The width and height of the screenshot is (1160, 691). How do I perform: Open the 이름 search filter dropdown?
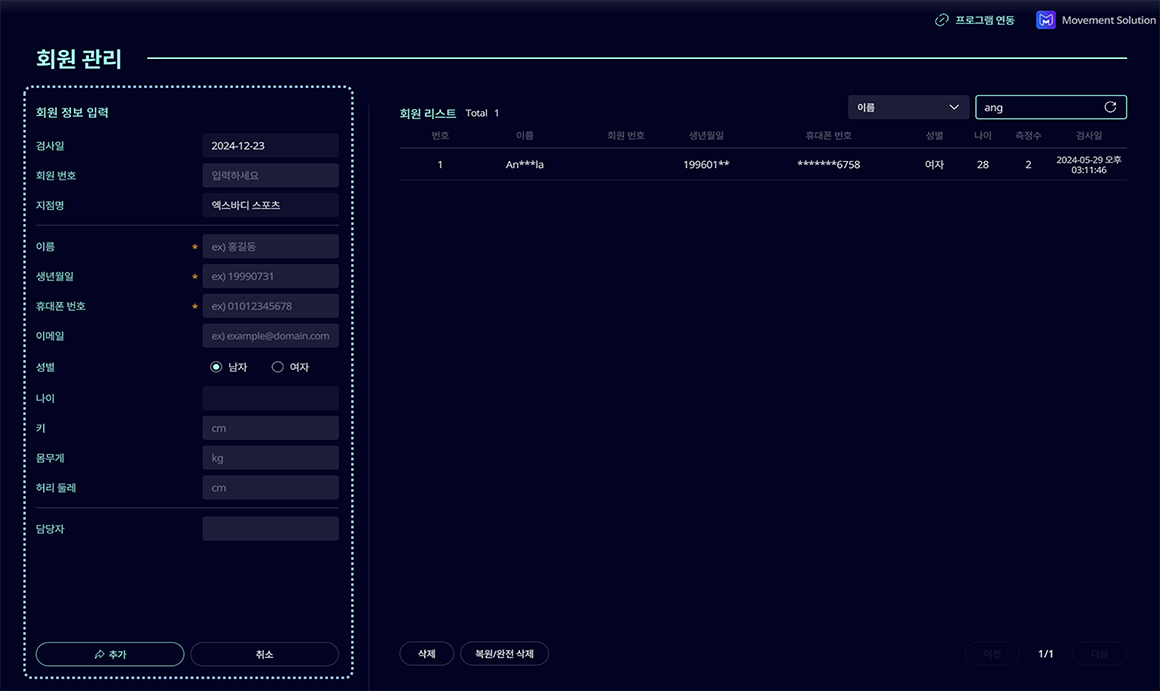click(908, 107)
